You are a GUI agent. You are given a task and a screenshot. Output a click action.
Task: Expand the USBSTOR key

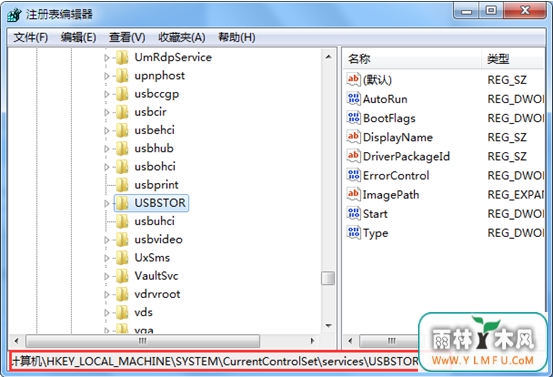click(107, 203)
